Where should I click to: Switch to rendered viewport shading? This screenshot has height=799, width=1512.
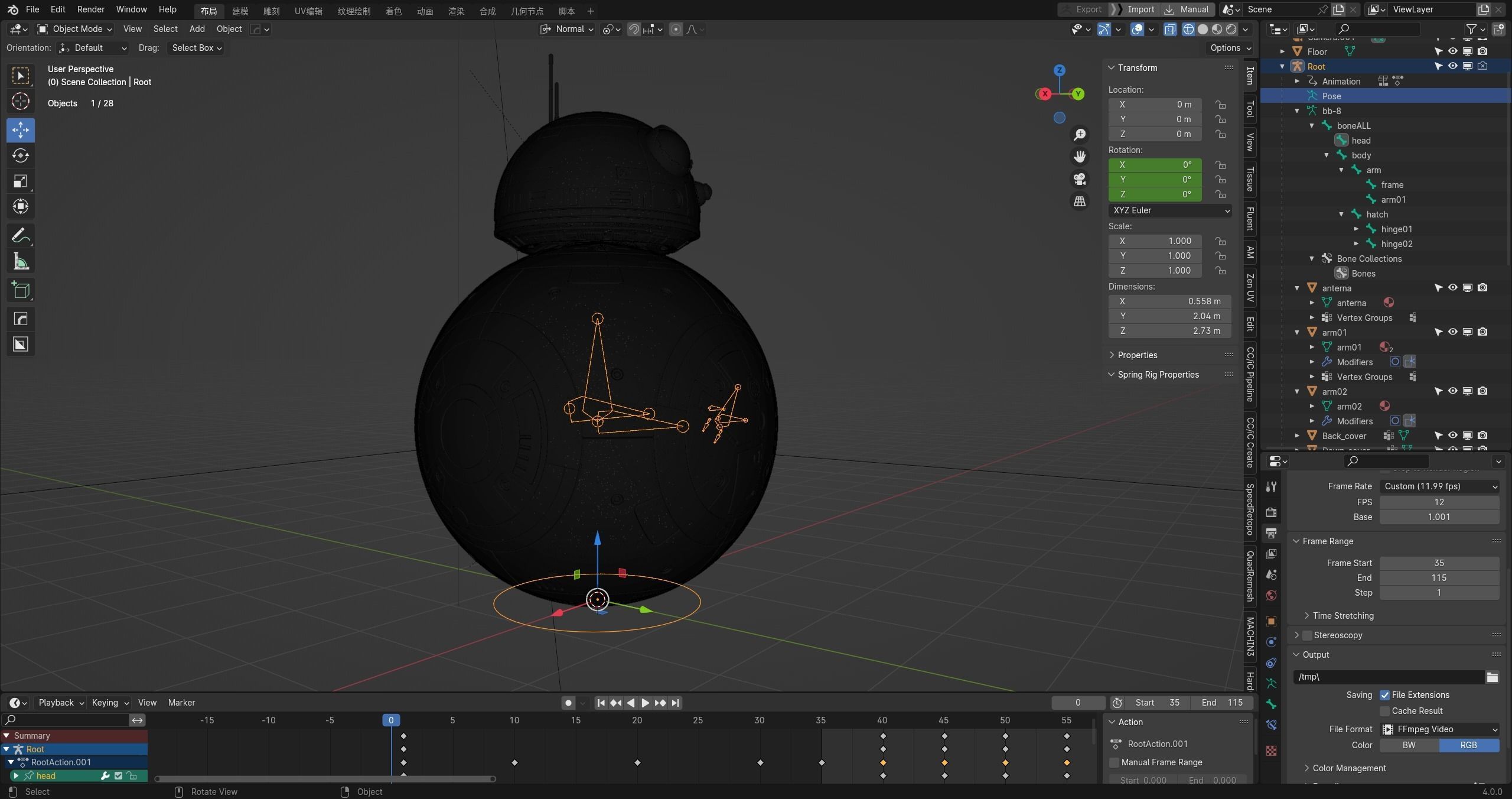[1231, 29]
